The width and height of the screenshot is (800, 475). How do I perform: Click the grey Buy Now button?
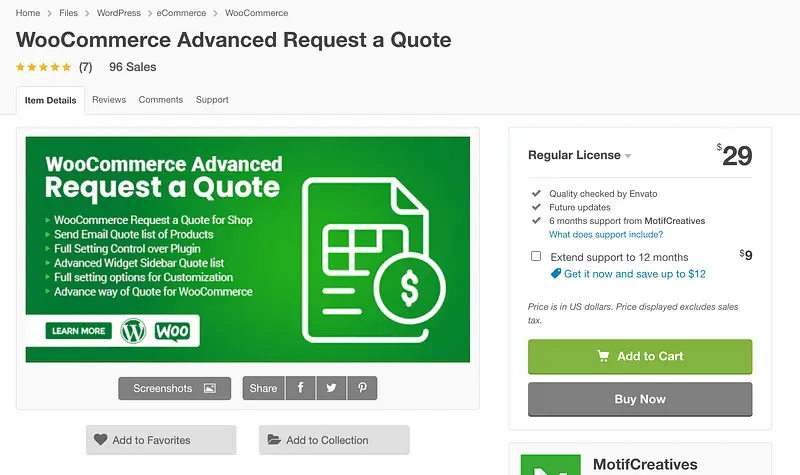(640, 399)
